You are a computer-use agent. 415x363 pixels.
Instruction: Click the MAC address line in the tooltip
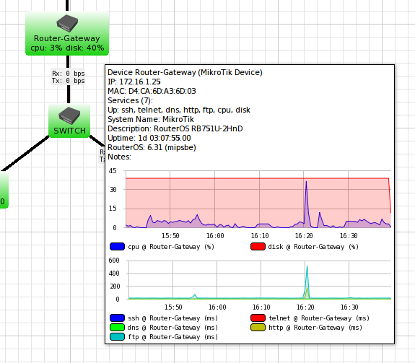point(152,91)
